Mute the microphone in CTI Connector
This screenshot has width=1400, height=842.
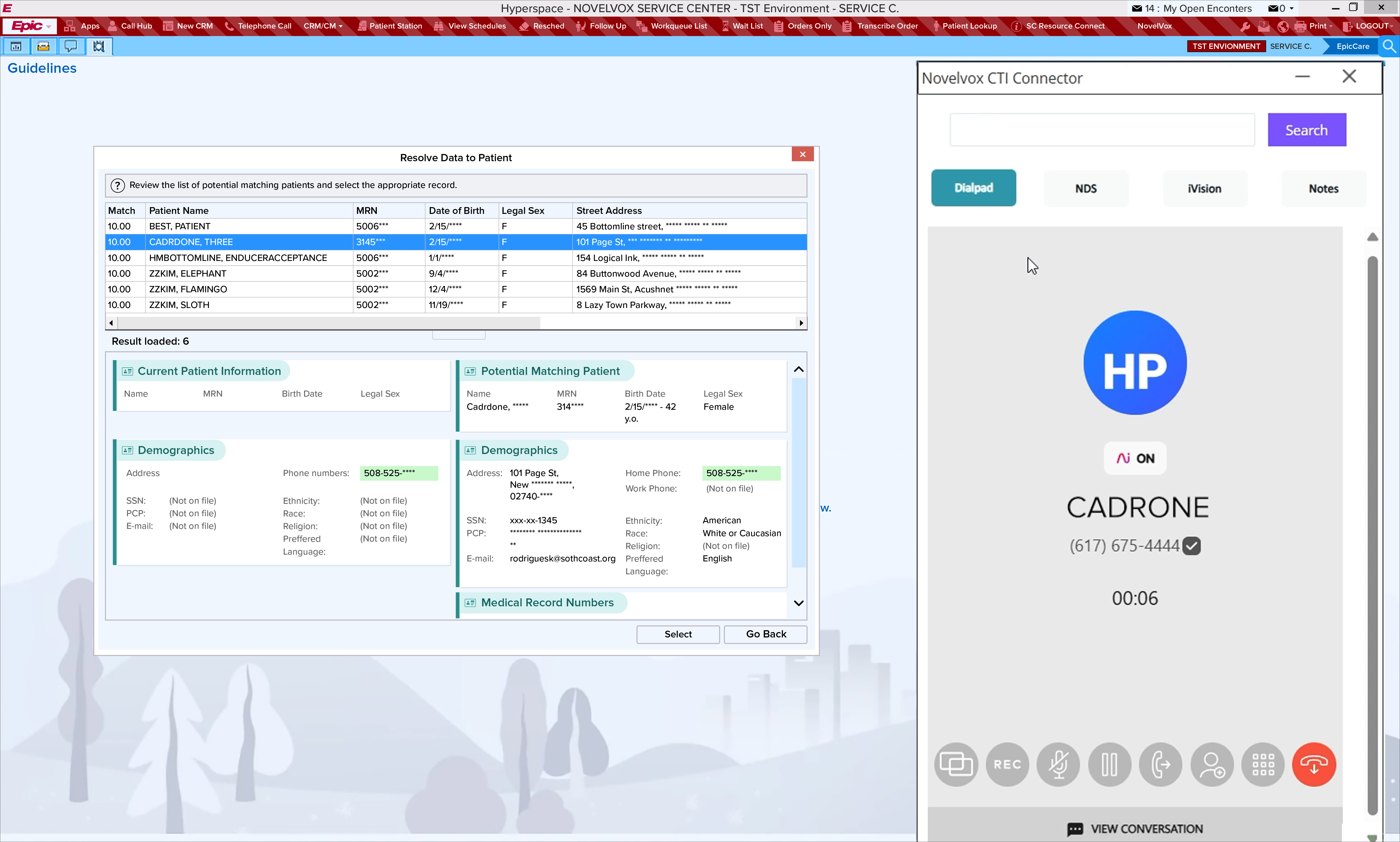pos(1058,764)
